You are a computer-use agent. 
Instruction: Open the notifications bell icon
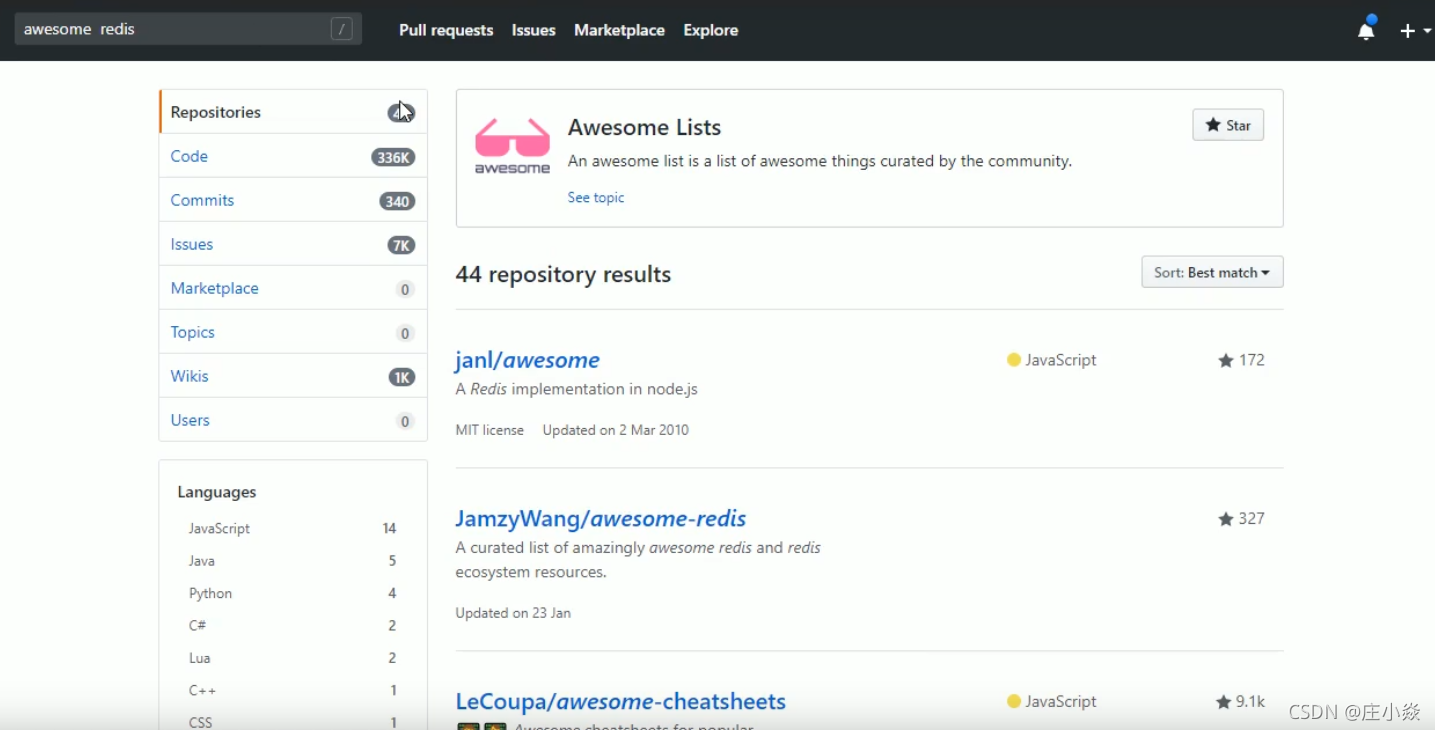pyautogui.click(x=1366, y=30)
